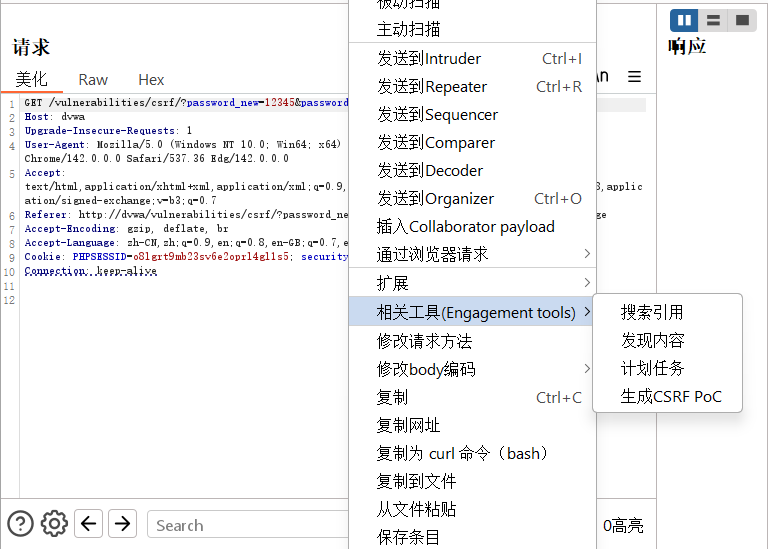Expand 通过浏览器请求 submenu
The image size is (768, 549).
pyautogui.click(x=472, y=254)
